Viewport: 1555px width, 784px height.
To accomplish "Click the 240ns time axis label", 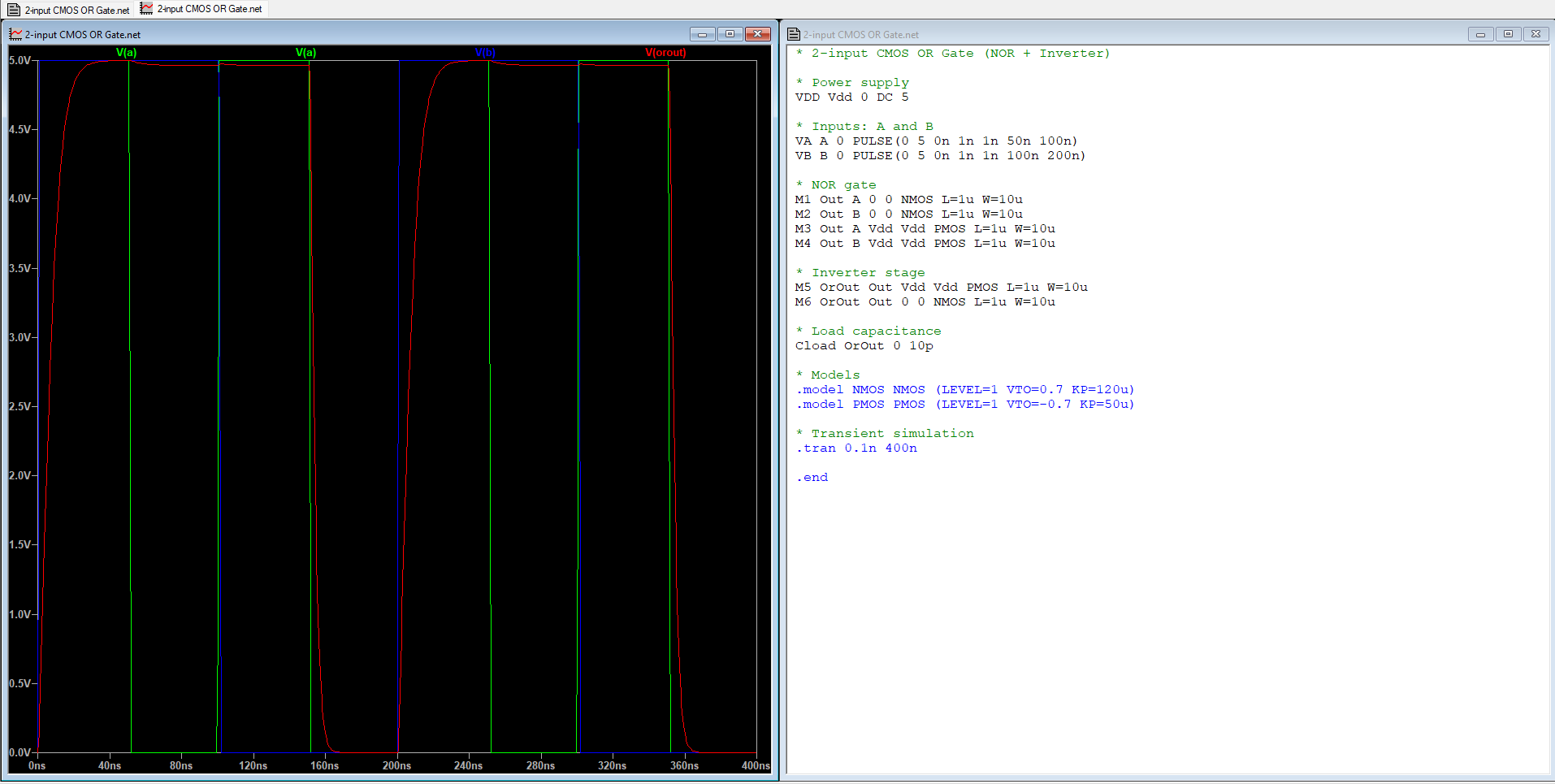I will [468, 765].
